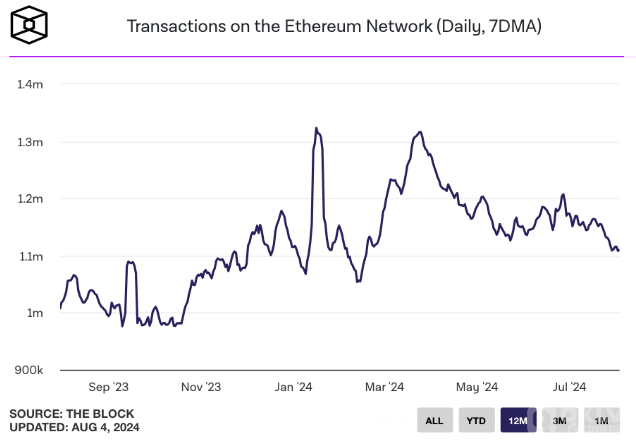Image resolution: width=636 pixels, height=441 pixels.
Task: Click the 1.4m y-axis label
Action: coord(30,85)
